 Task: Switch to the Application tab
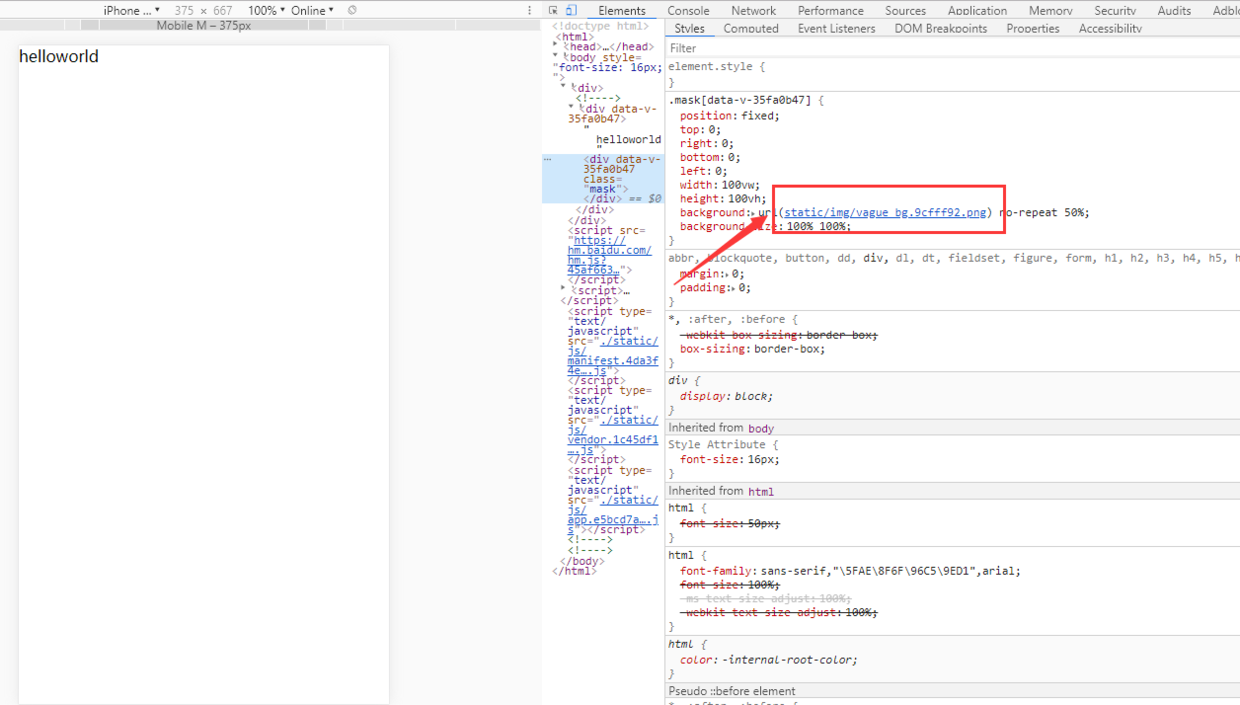click(x=977, y=10)
